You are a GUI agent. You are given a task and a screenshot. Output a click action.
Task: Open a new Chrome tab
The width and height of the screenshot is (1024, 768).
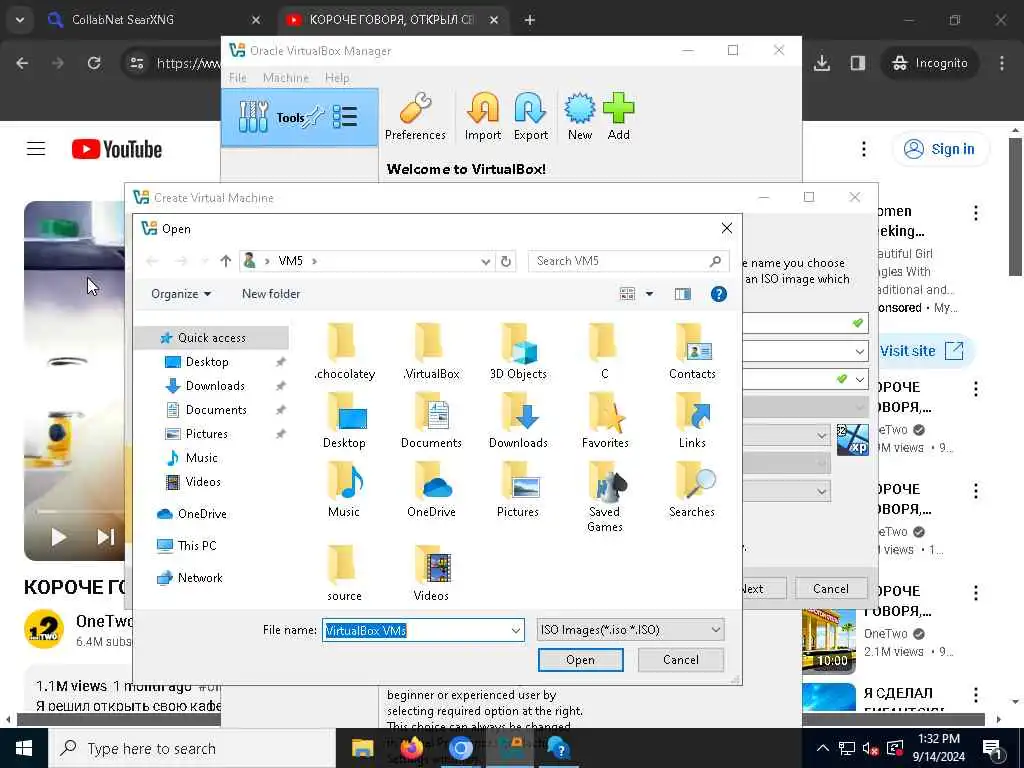tap(530, 20)
